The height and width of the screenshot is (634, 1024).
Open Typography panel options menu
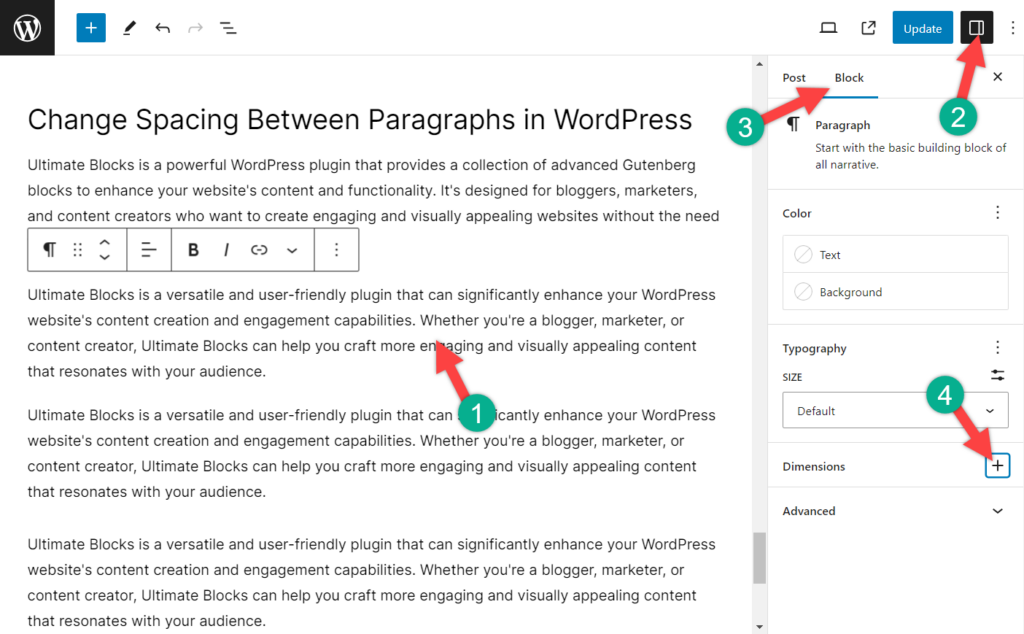[x=997, y=347]
